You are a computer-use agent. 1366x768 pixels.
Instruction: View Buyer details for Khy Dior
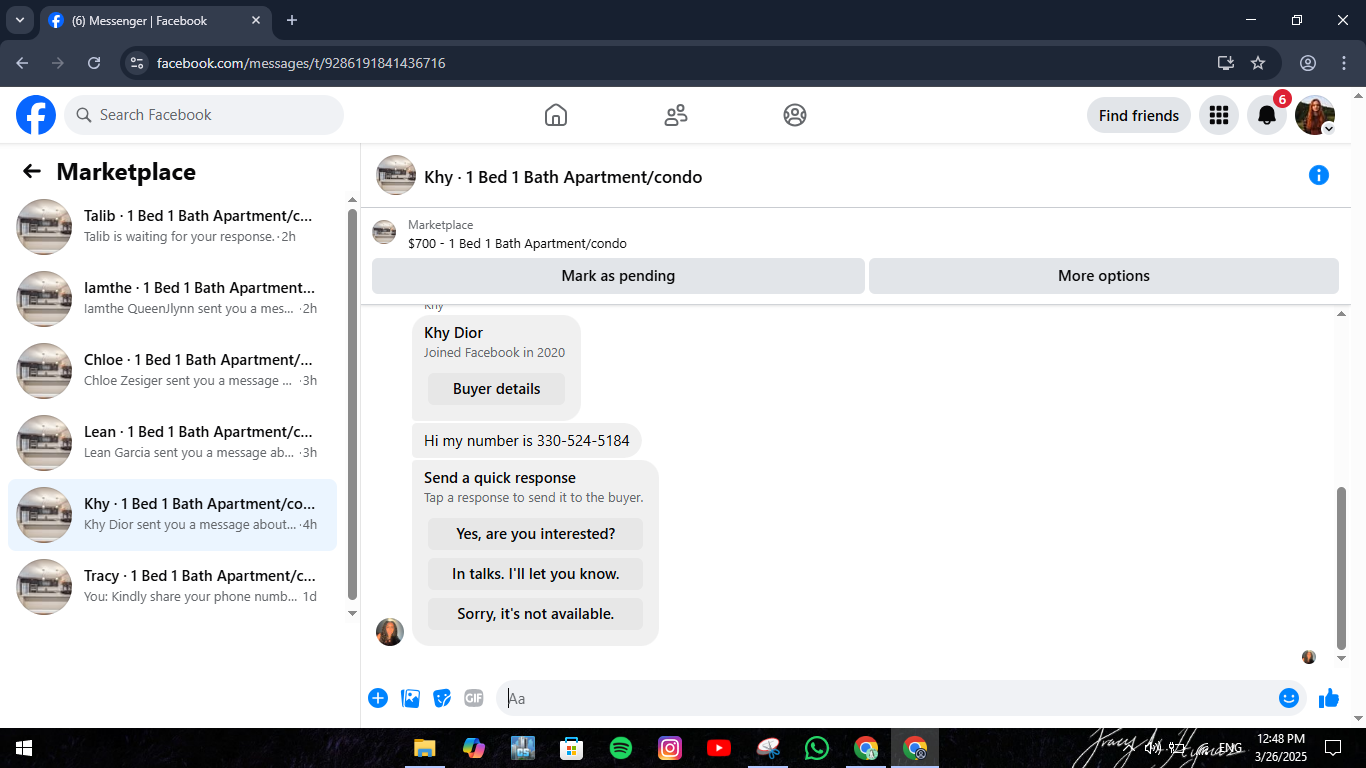(496, 389)
